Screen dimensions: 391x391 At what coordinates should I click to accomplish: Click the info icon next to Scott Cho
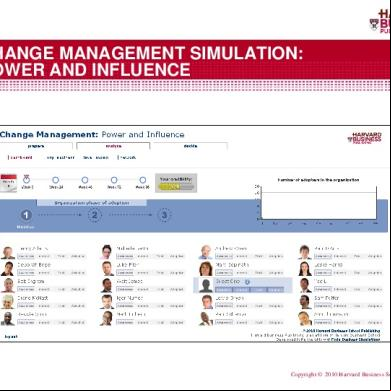pyautogui.click(x=247, y=282)
